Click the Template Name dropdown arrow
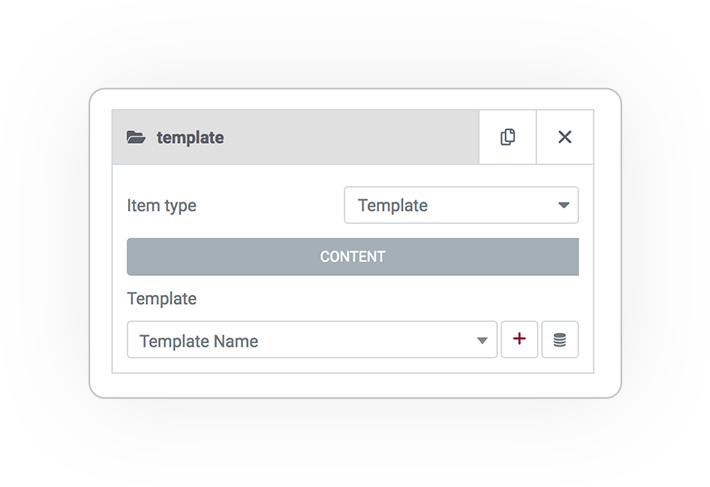 click(x=482, y=340)
